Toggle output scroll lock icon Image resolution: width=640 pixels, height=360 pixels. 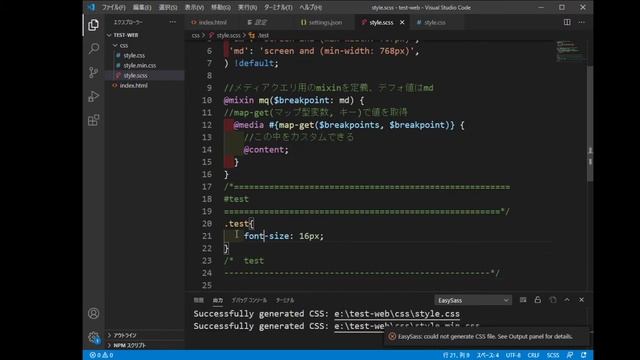tap(538, 300)
